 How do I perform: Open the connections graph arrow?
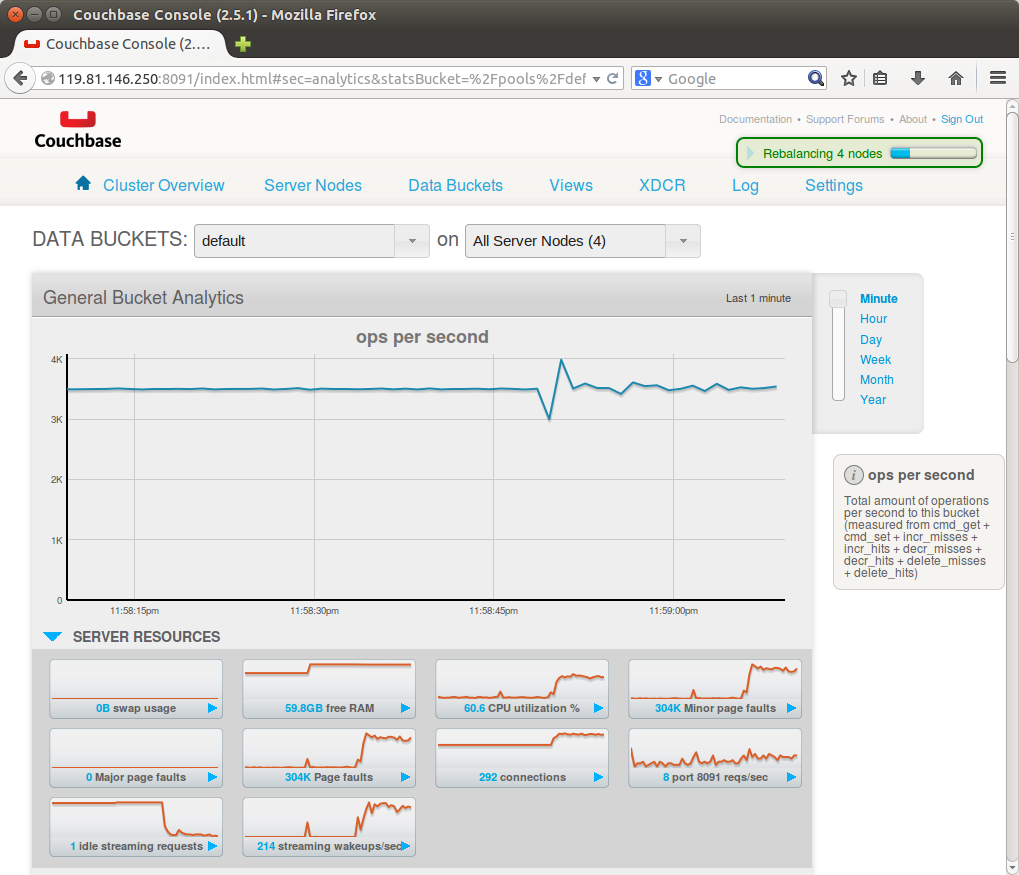click(598, 777)
